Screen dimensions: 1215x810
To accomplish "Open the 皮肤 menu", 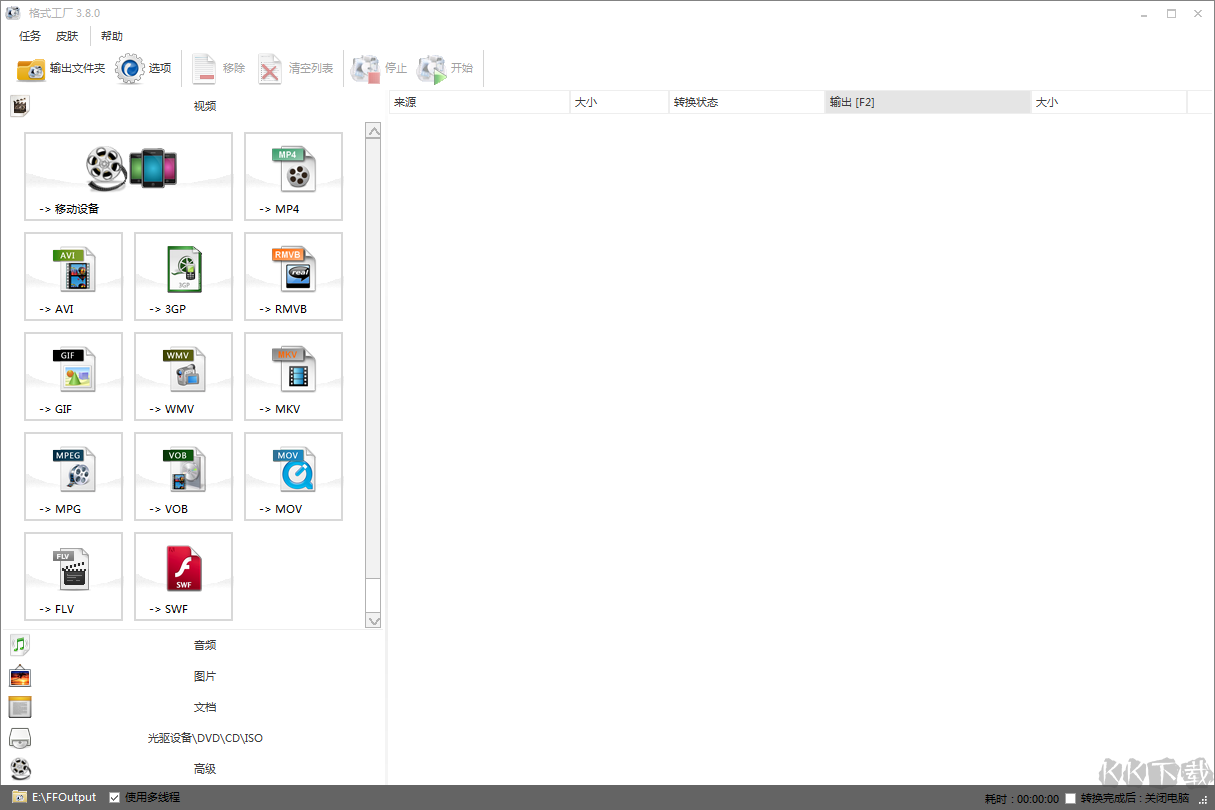I will [67, 36].
